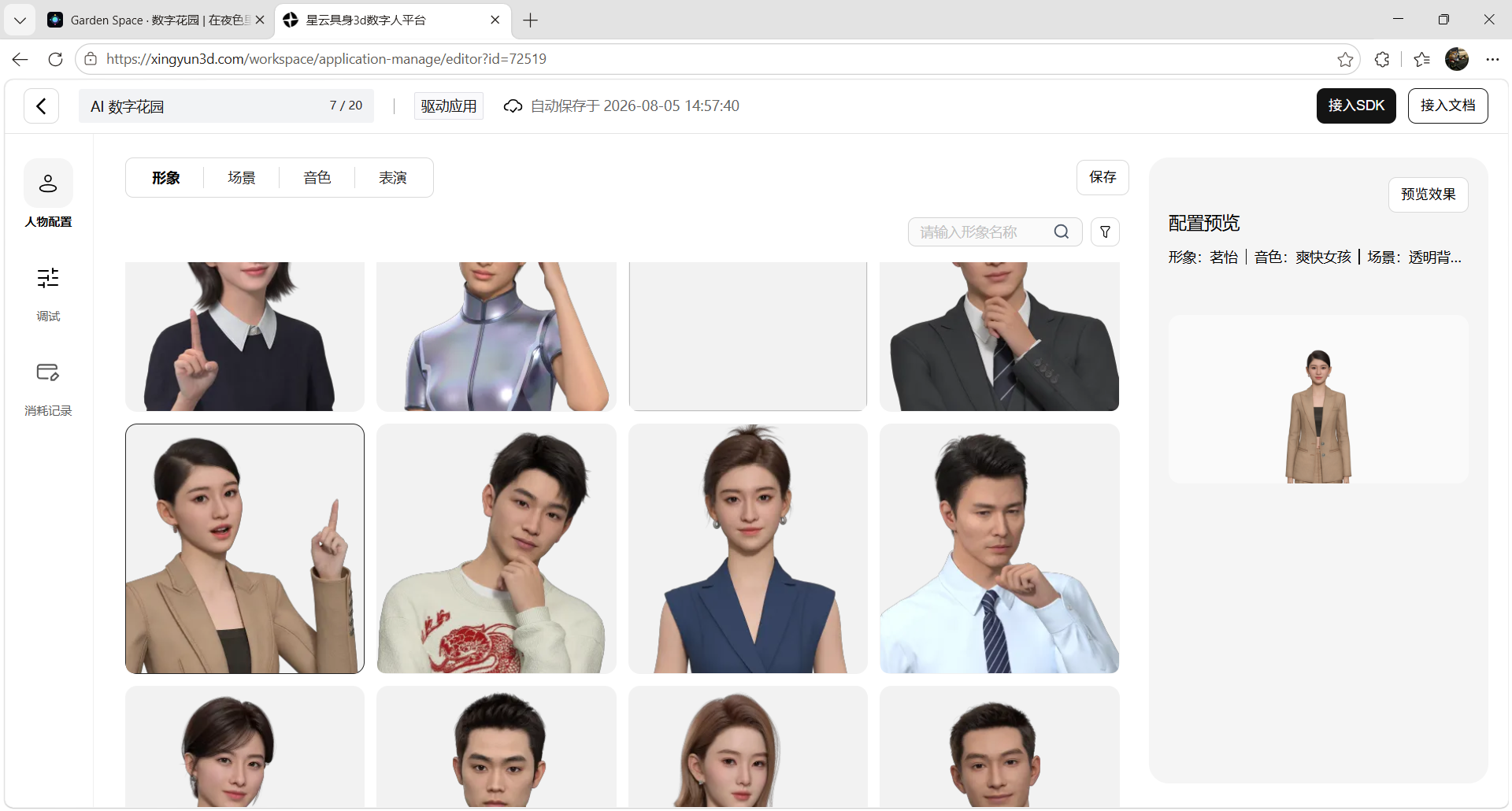Open the browser extensions puzzle icon
The height and width of the screenshot is (811, 1512).
[x=1382, y=59]
